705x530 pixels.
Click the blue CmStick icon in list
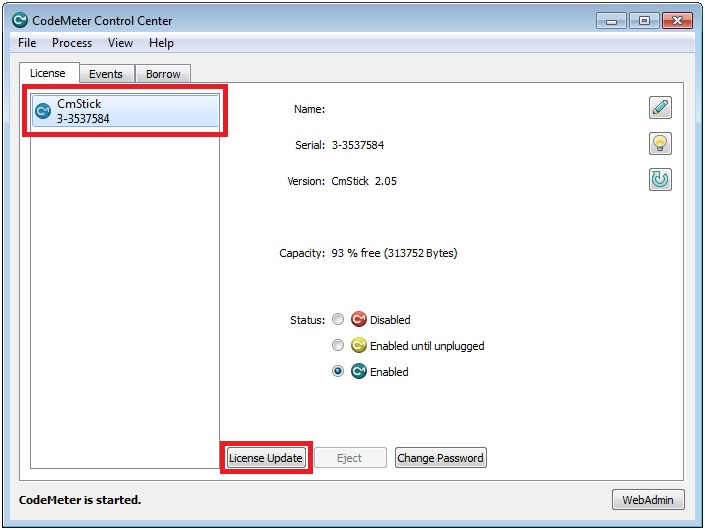43,111
